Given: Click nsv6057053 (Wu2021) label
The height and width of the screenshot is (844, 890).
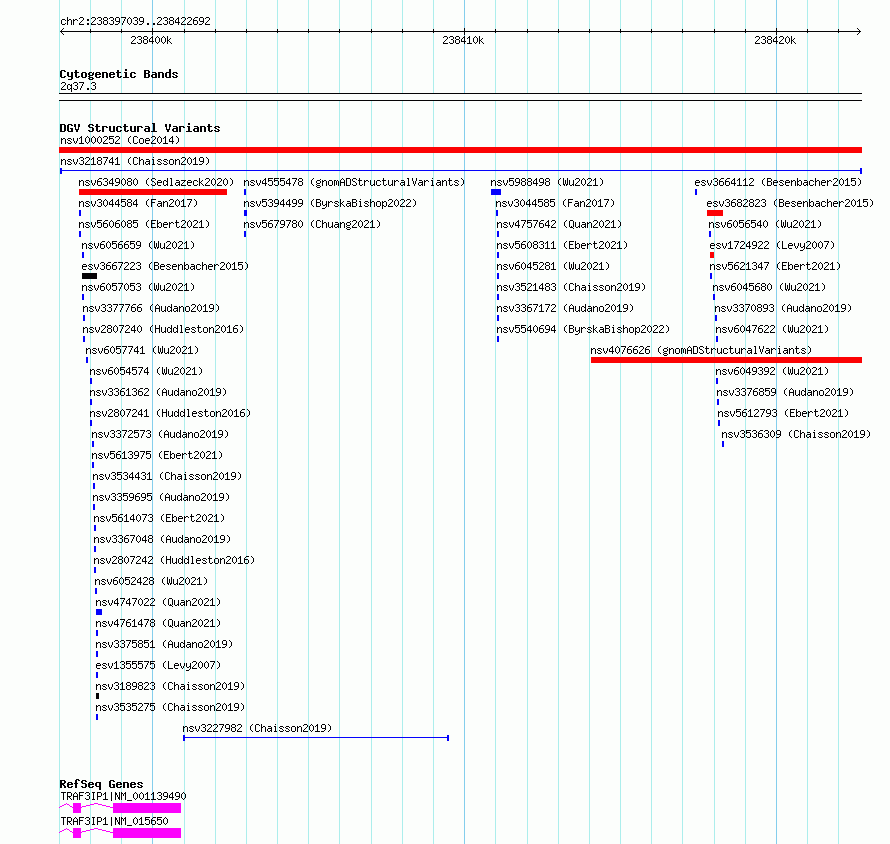Looking at the screenshot, I should pyautogui.click(x=138, y=287).
